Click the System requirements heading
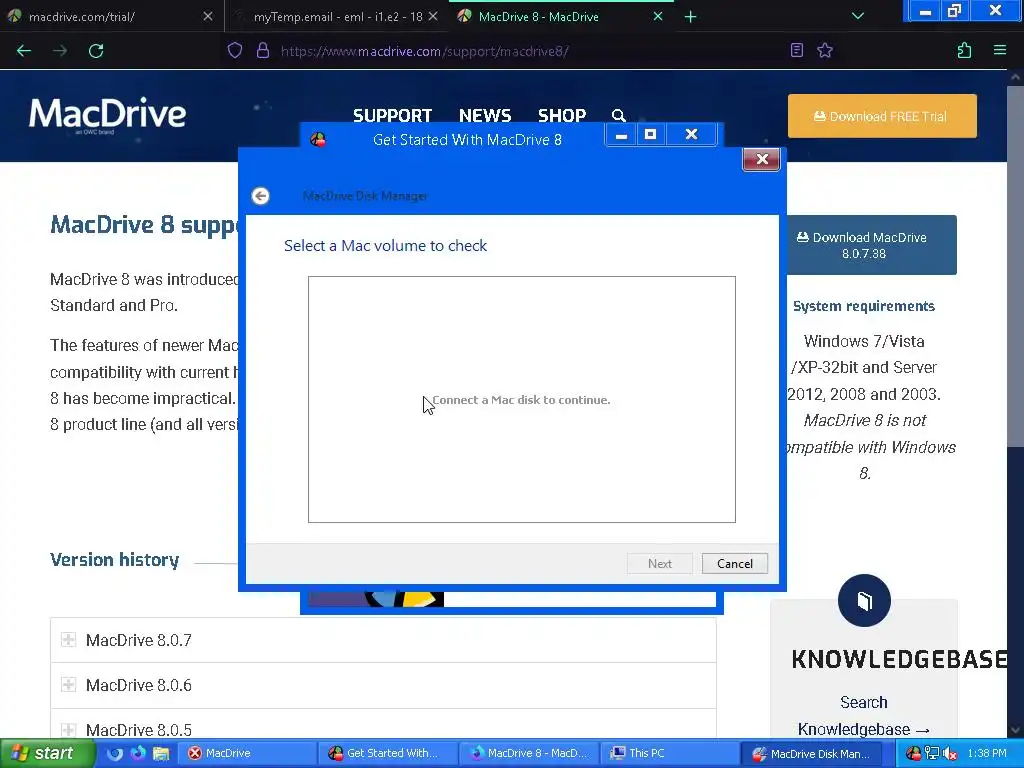Image resolution: width=1024 pixels, height=768 pixels. (x=863, y=306)
